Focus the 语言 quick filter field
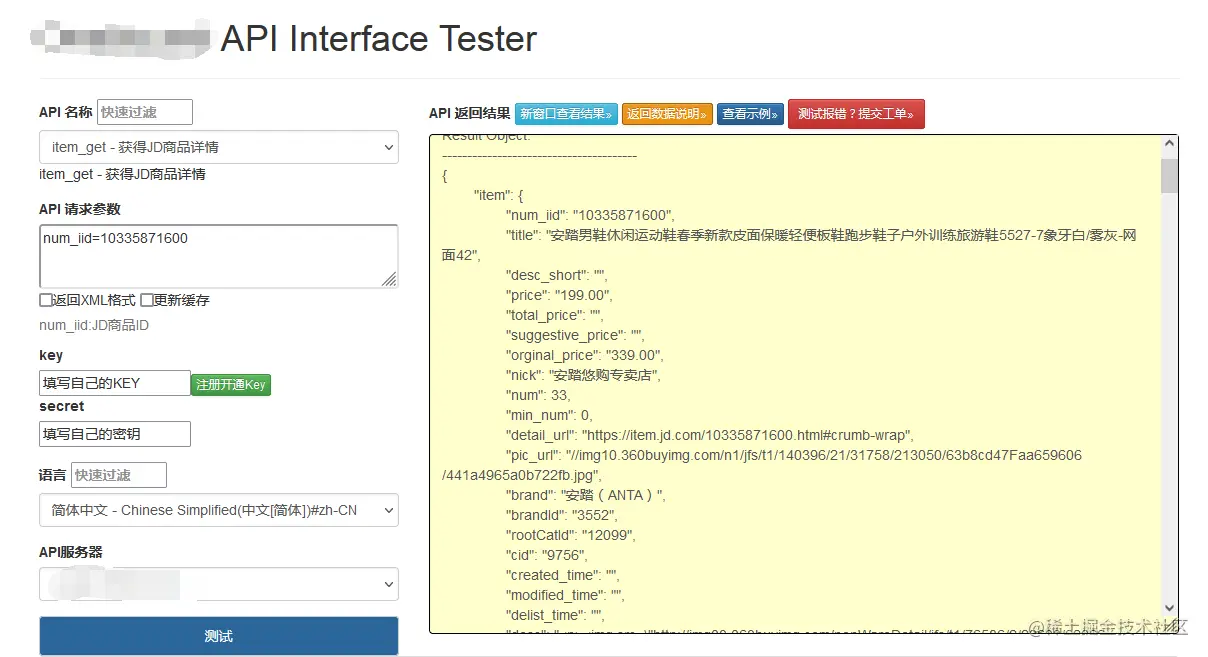1208x657 pixels. [119, 475]
